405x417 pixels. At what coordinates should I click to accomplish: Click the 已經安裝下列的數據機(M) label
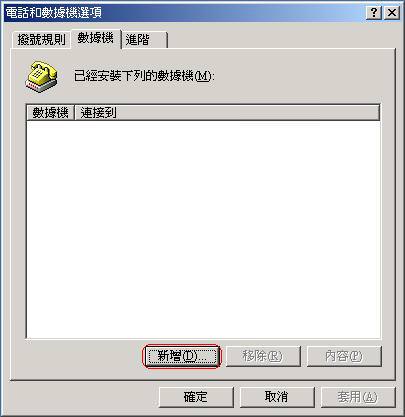[x=144, y=76]
